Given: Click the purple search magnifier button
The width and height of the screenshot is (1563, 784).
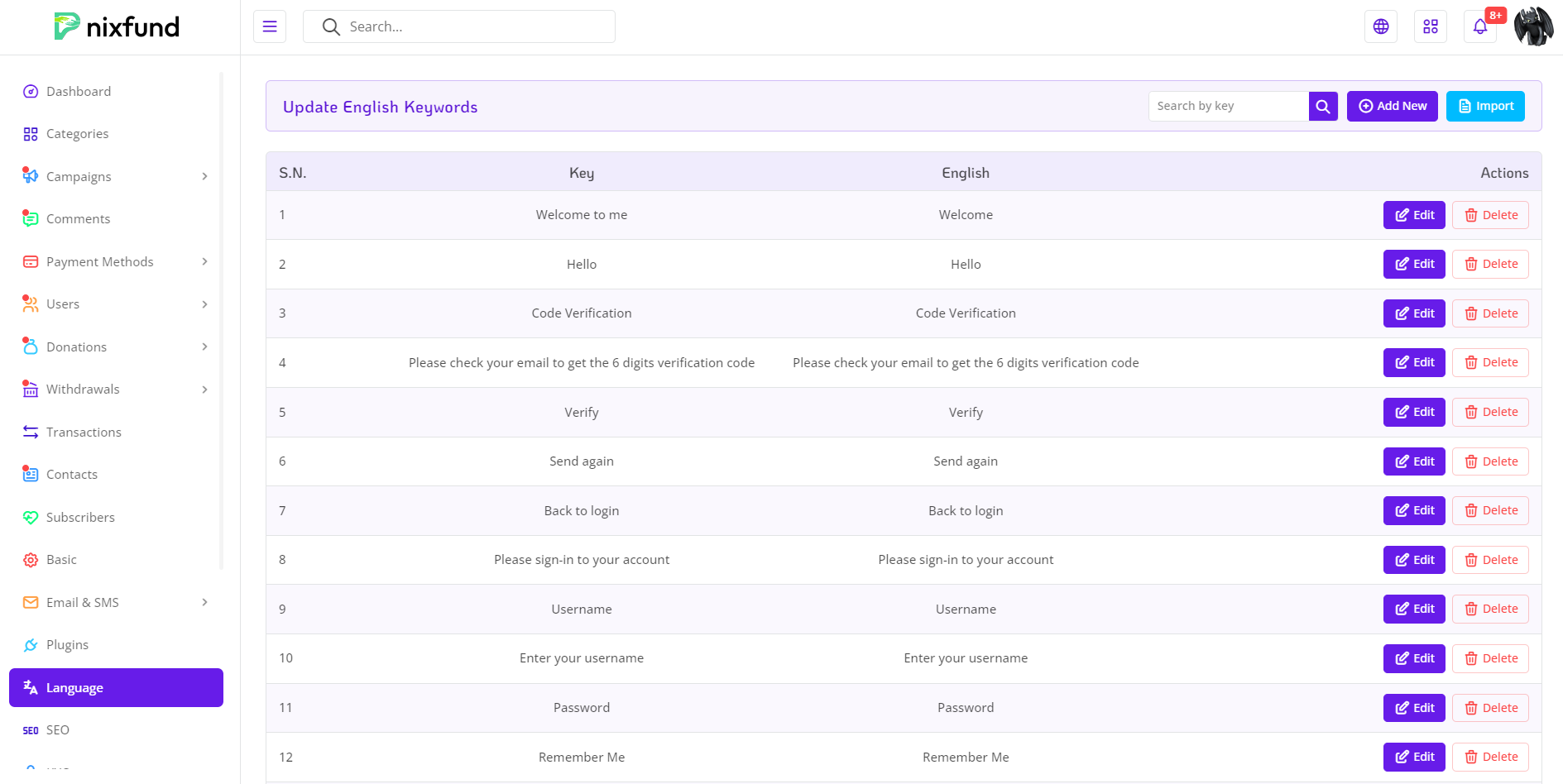Looking at the screenshot, I should [x=1323, y=106].
